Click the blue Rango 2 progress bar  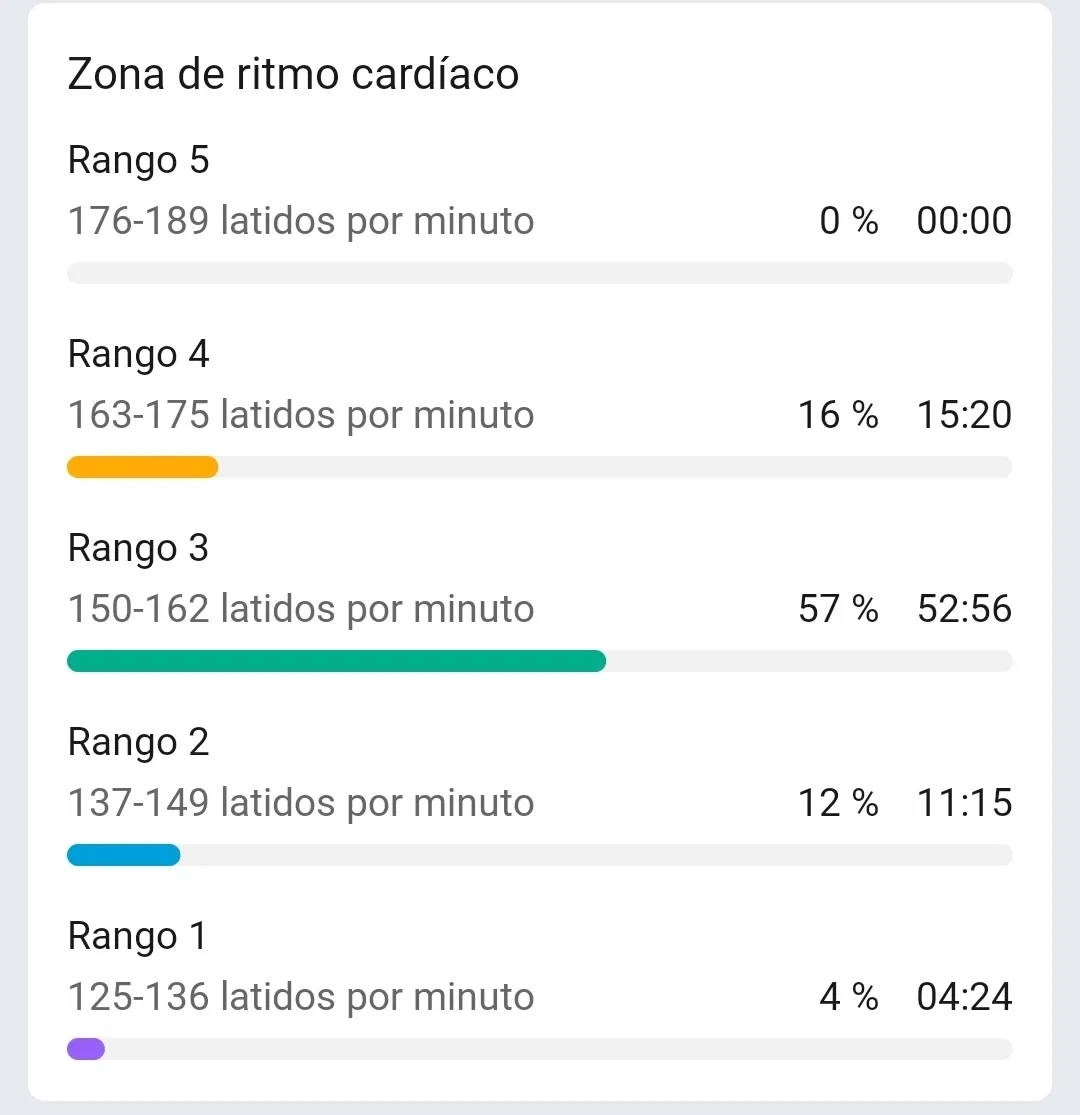tap(123, 855)
